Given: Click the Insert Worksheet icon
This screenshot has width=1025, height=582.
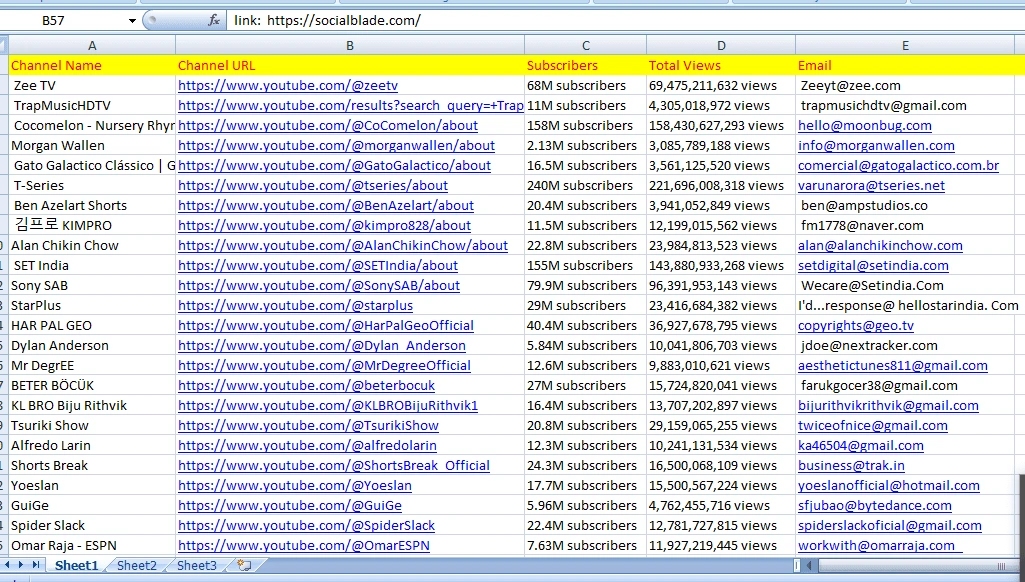Looking at the screenshot, I should point(244,565).
